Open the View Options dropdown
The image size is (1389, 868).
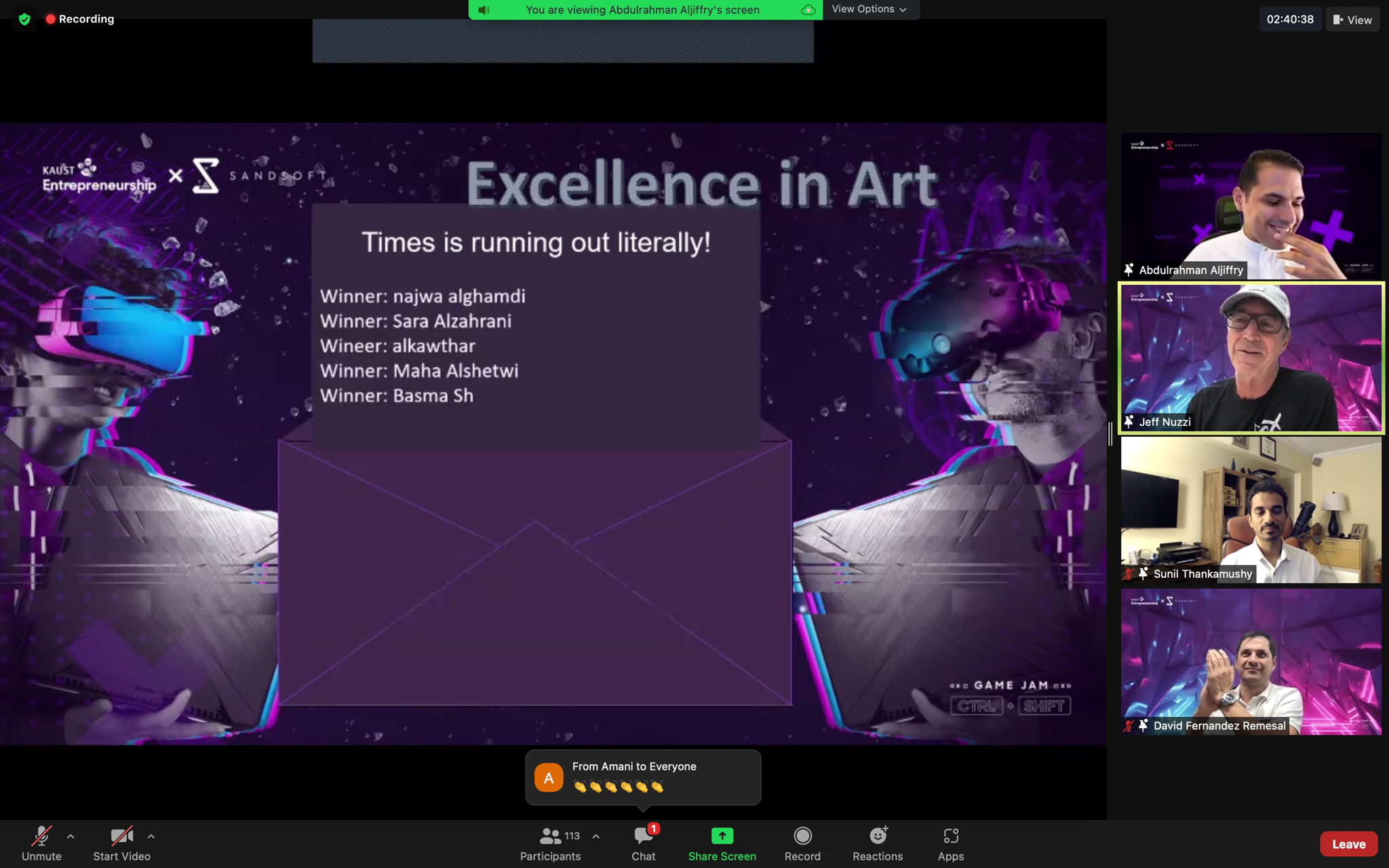tap(869, 9)
